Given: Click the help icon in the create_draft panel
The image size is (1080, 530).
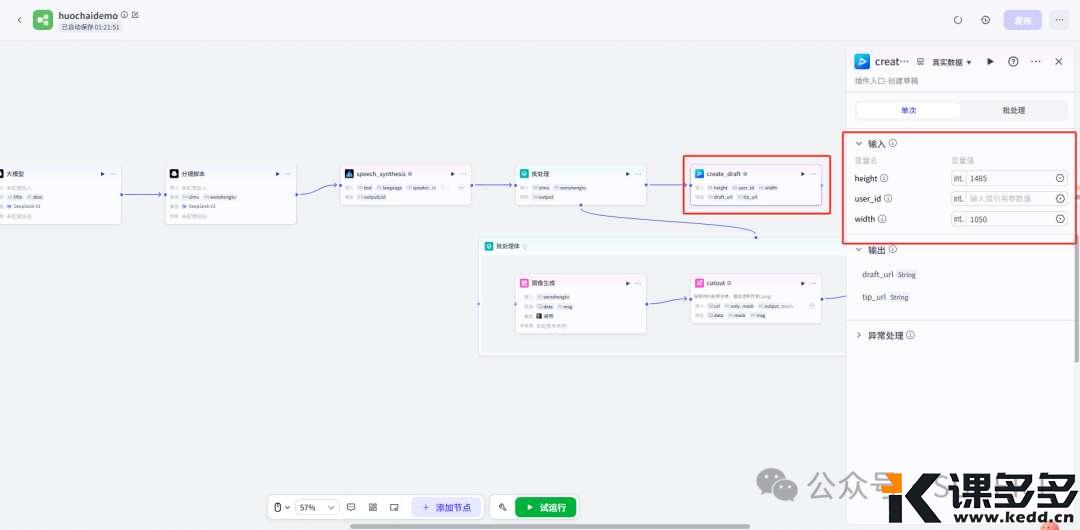Looking at the screenshot, I should pyautogui.click(x=1013, y=62).
